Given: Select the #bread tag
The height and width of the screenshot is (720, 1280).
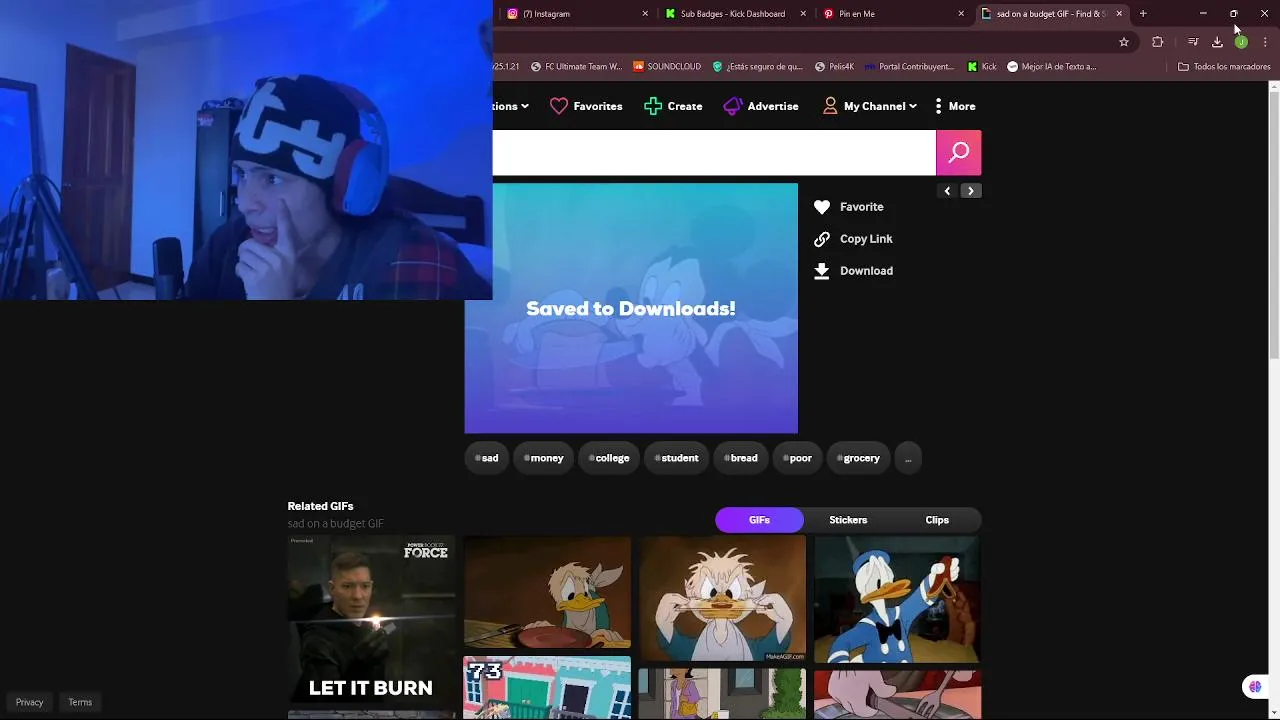Looking at the screenshot, I should (740, 458).
